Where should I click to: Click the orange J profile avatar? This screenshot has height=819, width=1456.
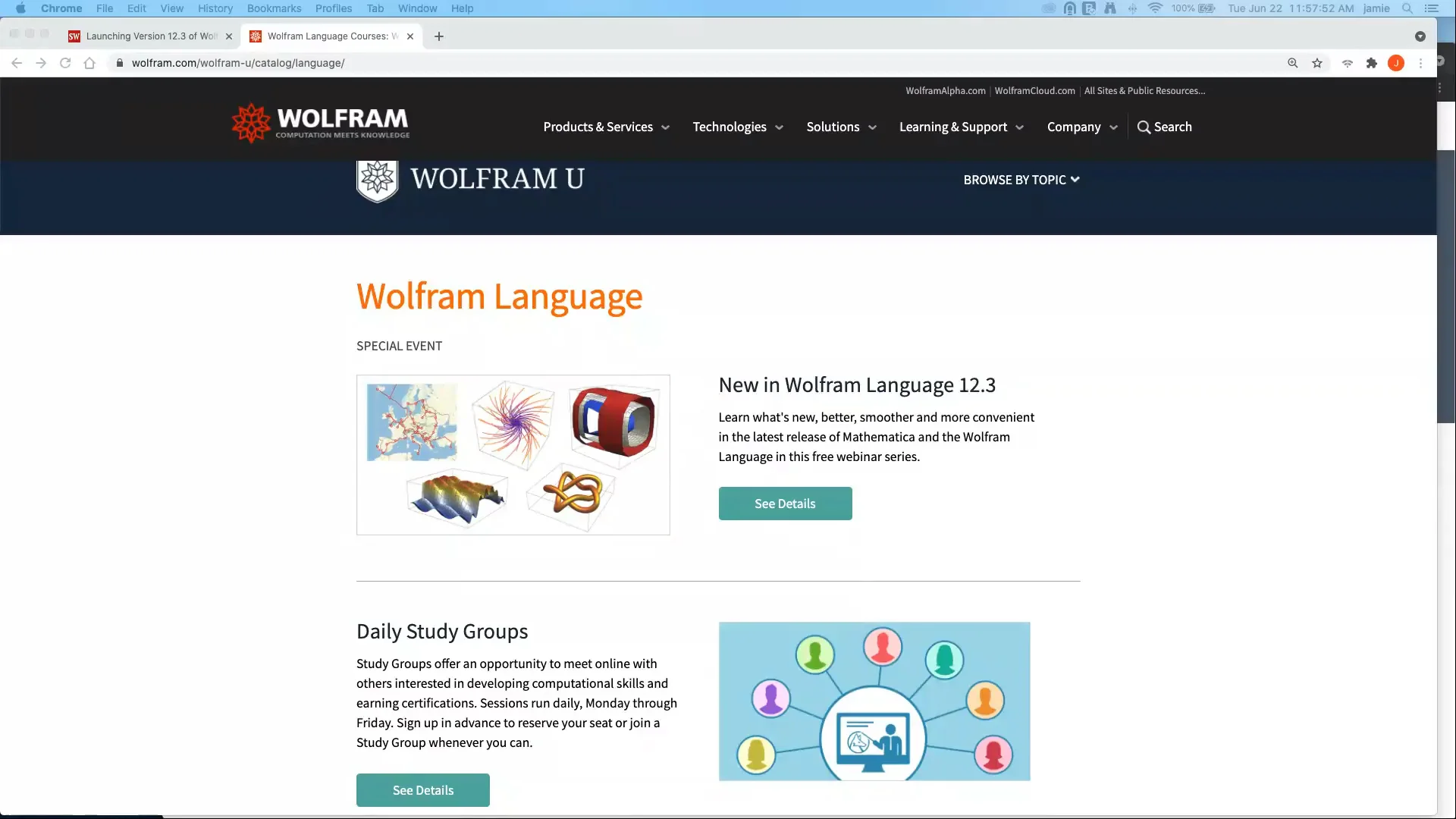click(x=1396, y=63)
